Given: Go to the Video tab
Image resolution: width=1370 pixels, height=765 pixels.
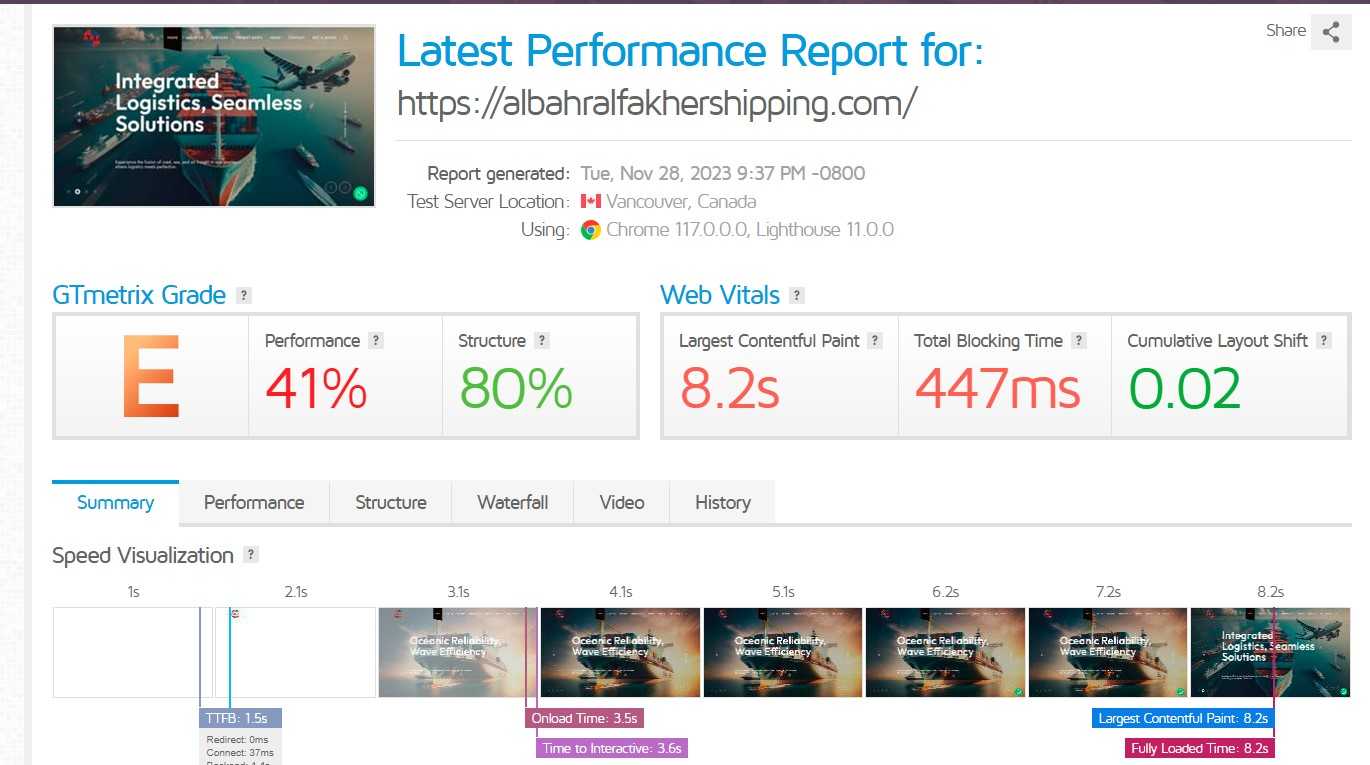Looking at the screenshot, I should (x=622, y=503).
